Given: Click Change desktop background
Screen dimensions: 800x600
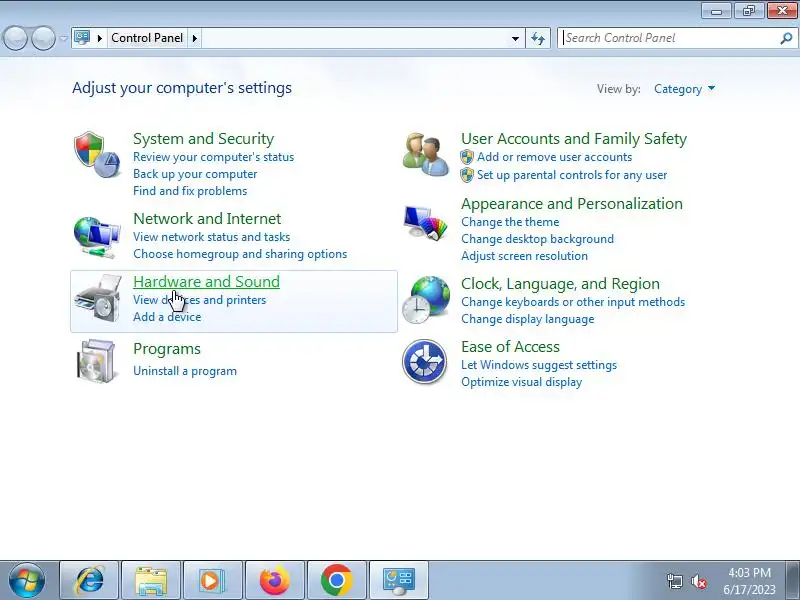Looking at the screenshot, I should pyautogui.click(x=537, y=239).
